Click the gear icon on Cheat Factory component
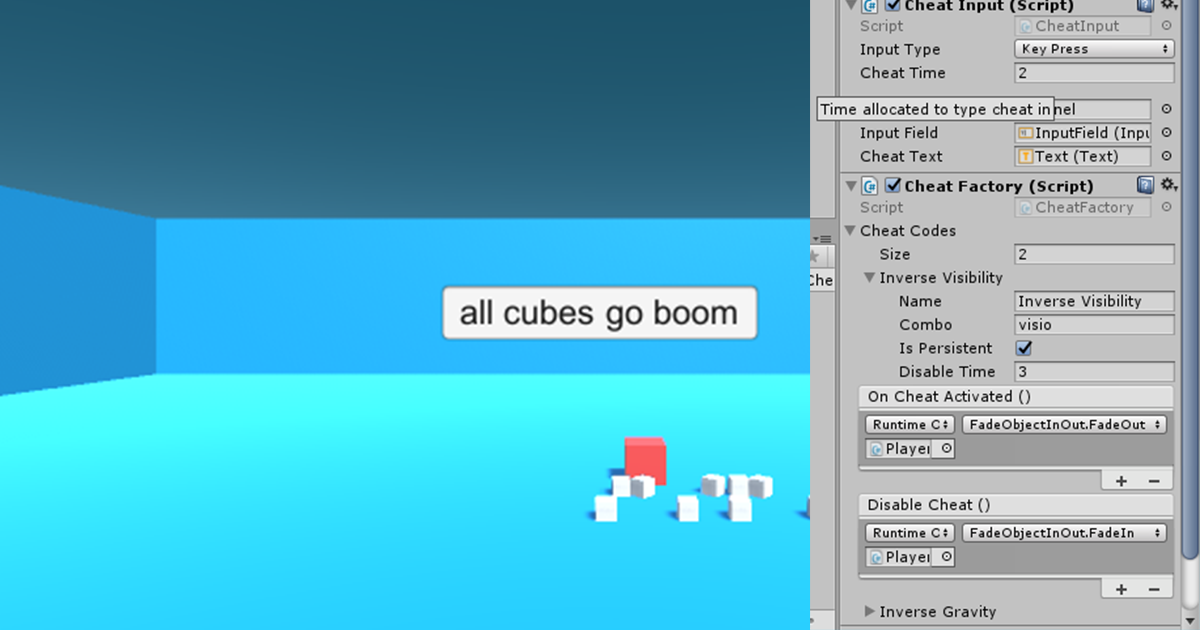The height and width of the screenshot is (630, 1200). 1168,184
